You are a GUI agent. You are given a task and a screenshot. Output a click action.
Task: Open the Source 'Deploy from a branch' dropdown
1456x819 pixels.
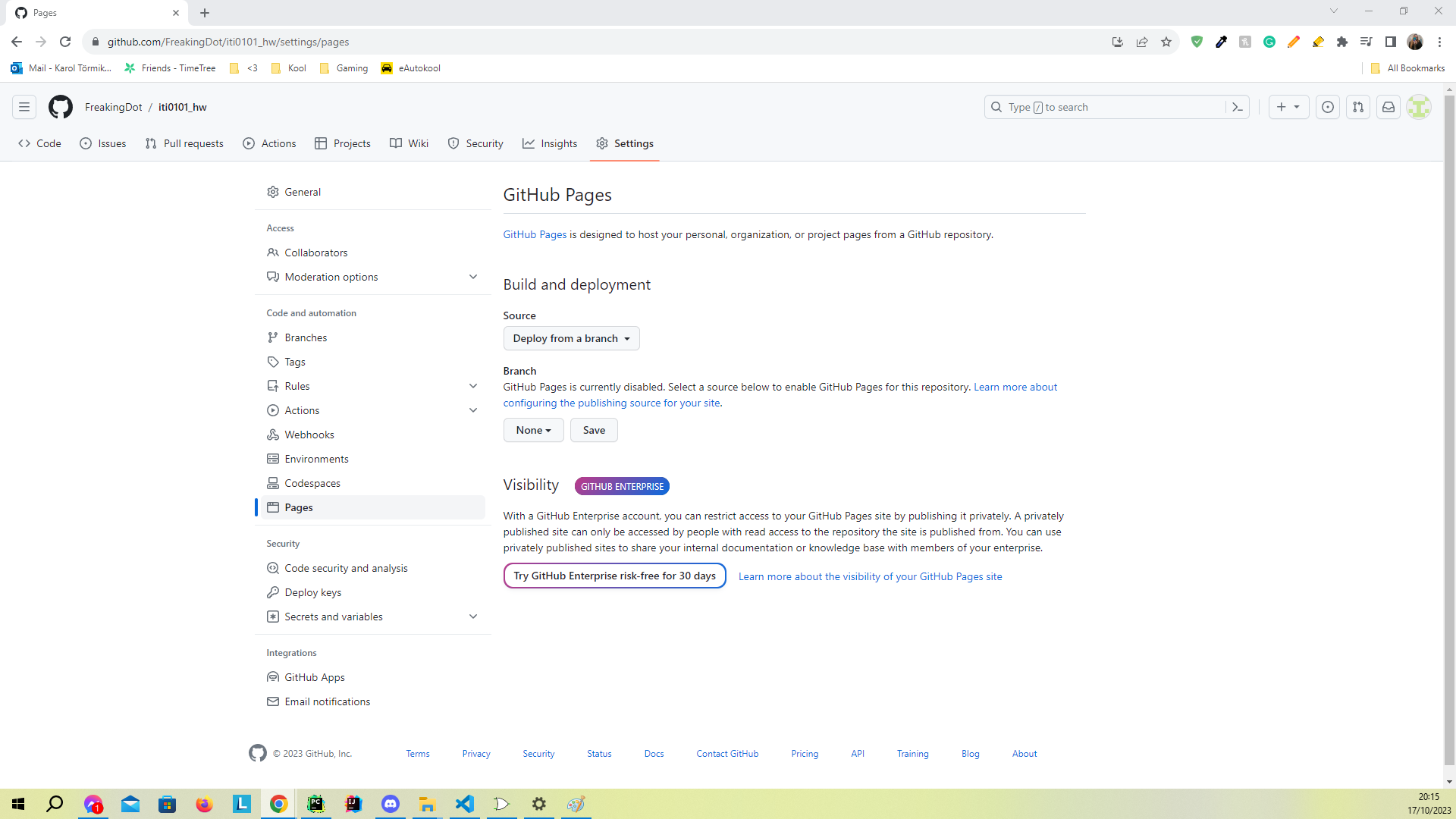[572, 338]
